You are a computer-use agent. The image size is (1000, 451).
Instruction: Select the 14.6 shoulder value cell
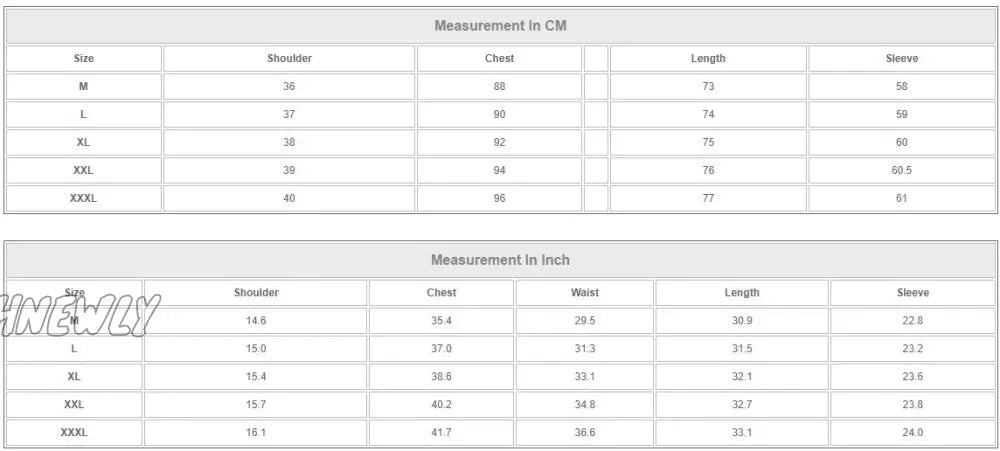[256, 321]
